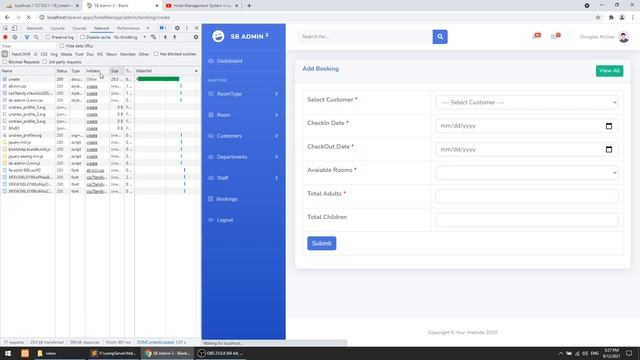Open network conditions icon beside throttling
The image size is (640, 360).
[153, 37]
